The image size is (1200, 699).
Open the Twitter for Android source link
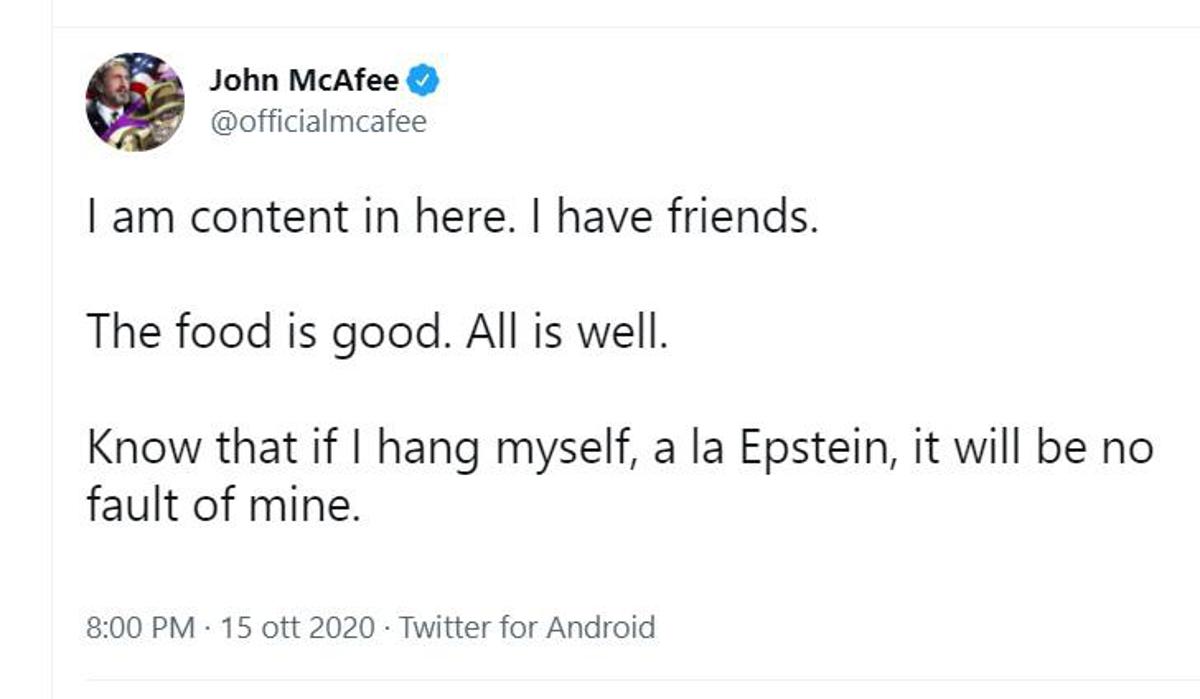527,628
